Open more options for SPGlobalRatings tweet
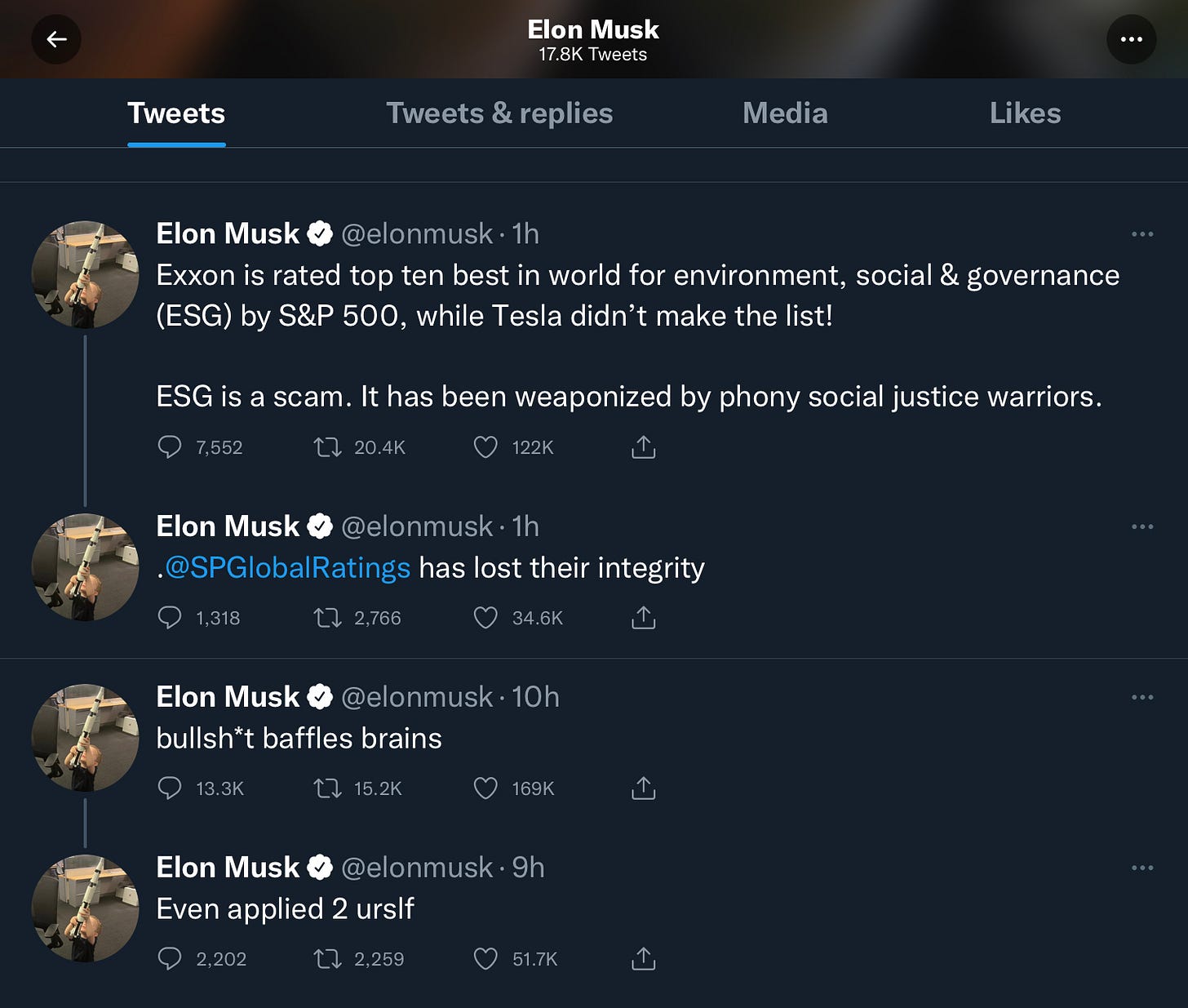This screenshot has height=1008, width=1188. pyautogui.click(x=1142, y=526)
